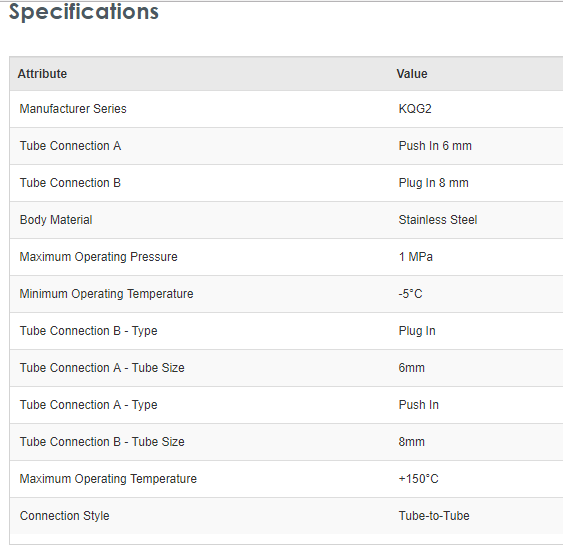This screenshot has height=553, width=563.
Task: Click the +150°C maximum temperature value
Action: (418, 478)
